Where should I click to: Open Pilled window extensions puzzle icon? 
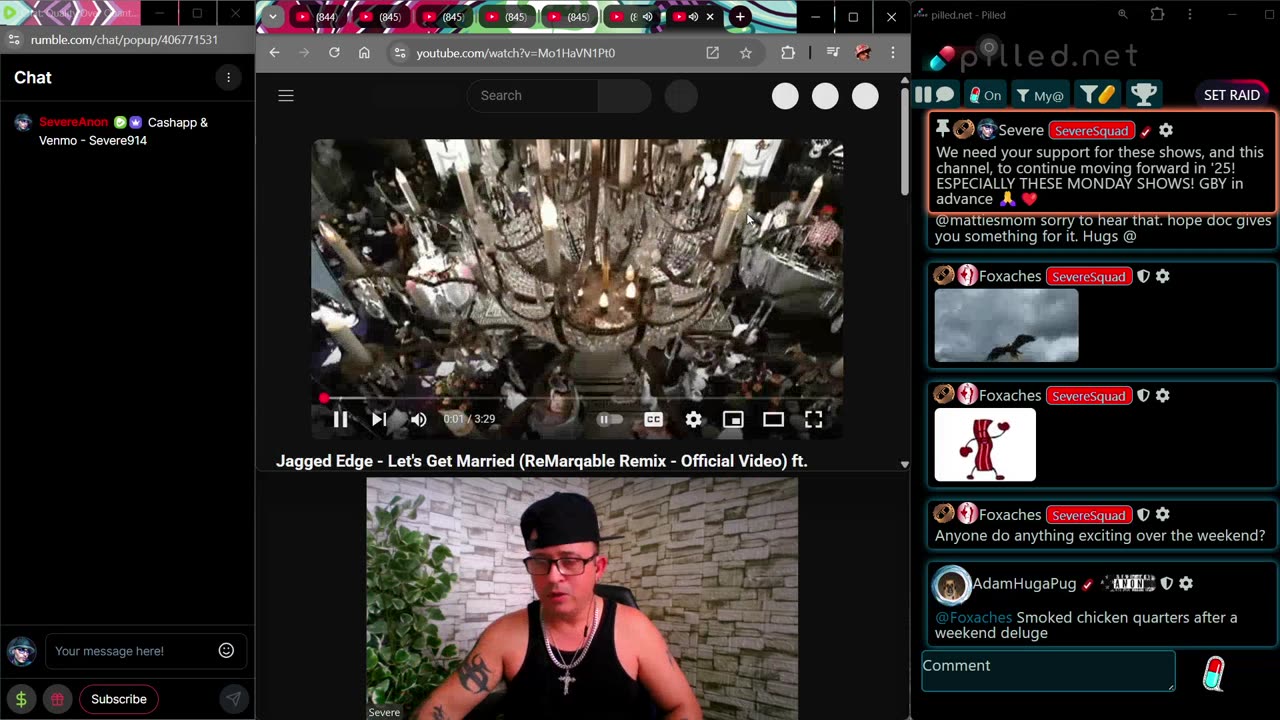[1157, 15]
